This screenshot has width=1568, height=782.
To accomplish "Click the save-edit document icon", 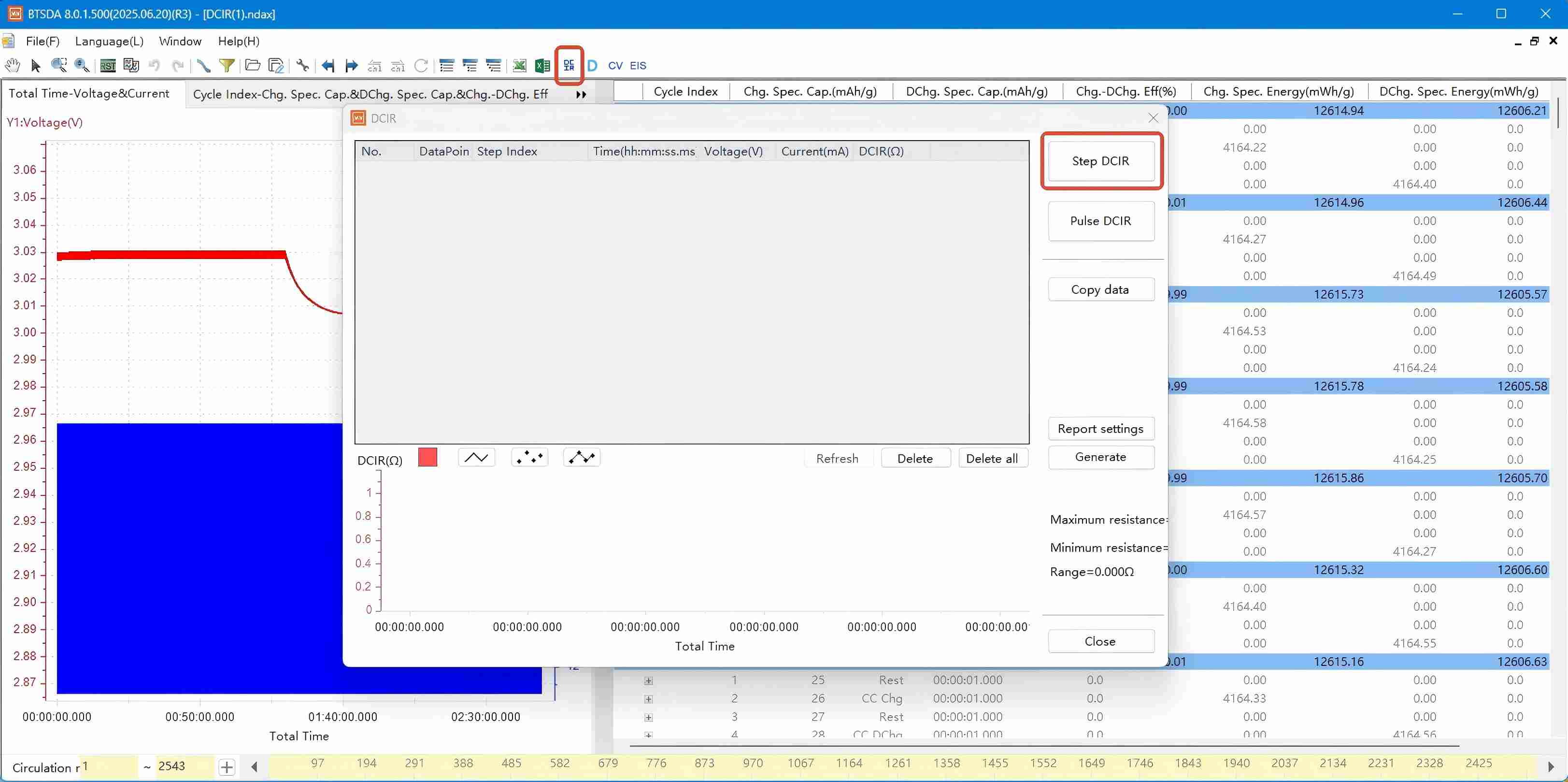I will pyautogui.click(x=276, y=65).
